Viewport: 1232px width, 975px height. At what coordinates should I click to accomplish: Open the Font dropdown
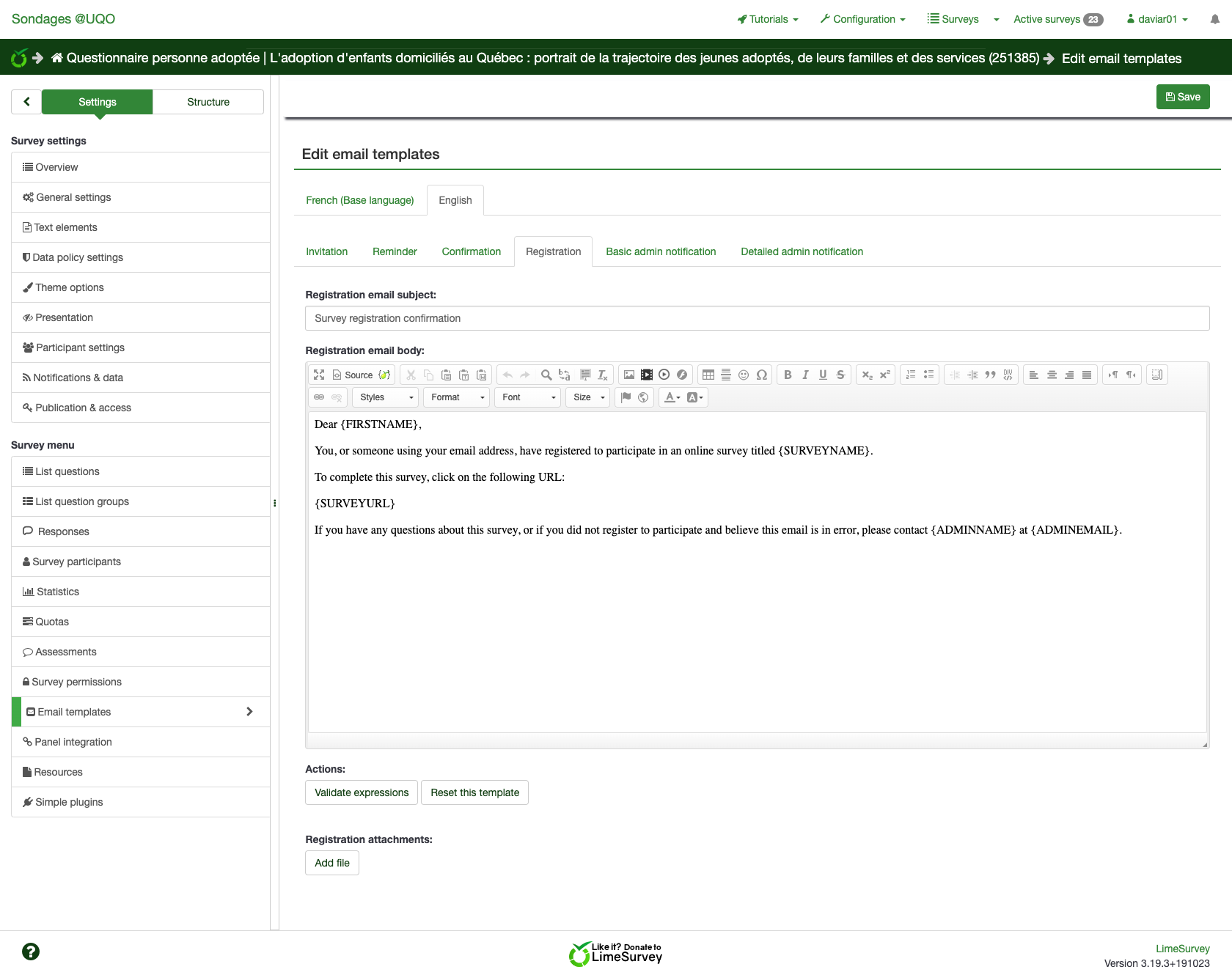coord(528,397)
